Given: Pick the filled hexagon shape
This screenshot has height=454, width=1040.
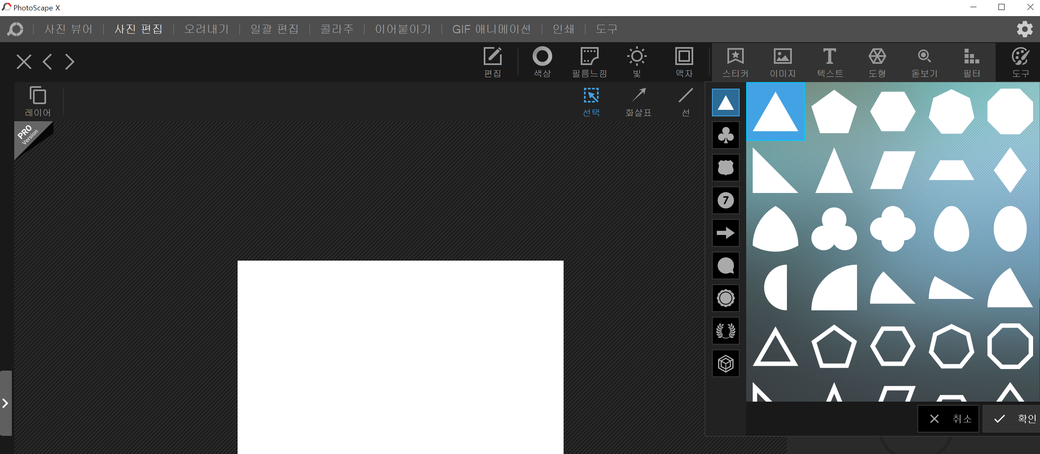Looking at the screenshot, I should [x=892, y=111].
